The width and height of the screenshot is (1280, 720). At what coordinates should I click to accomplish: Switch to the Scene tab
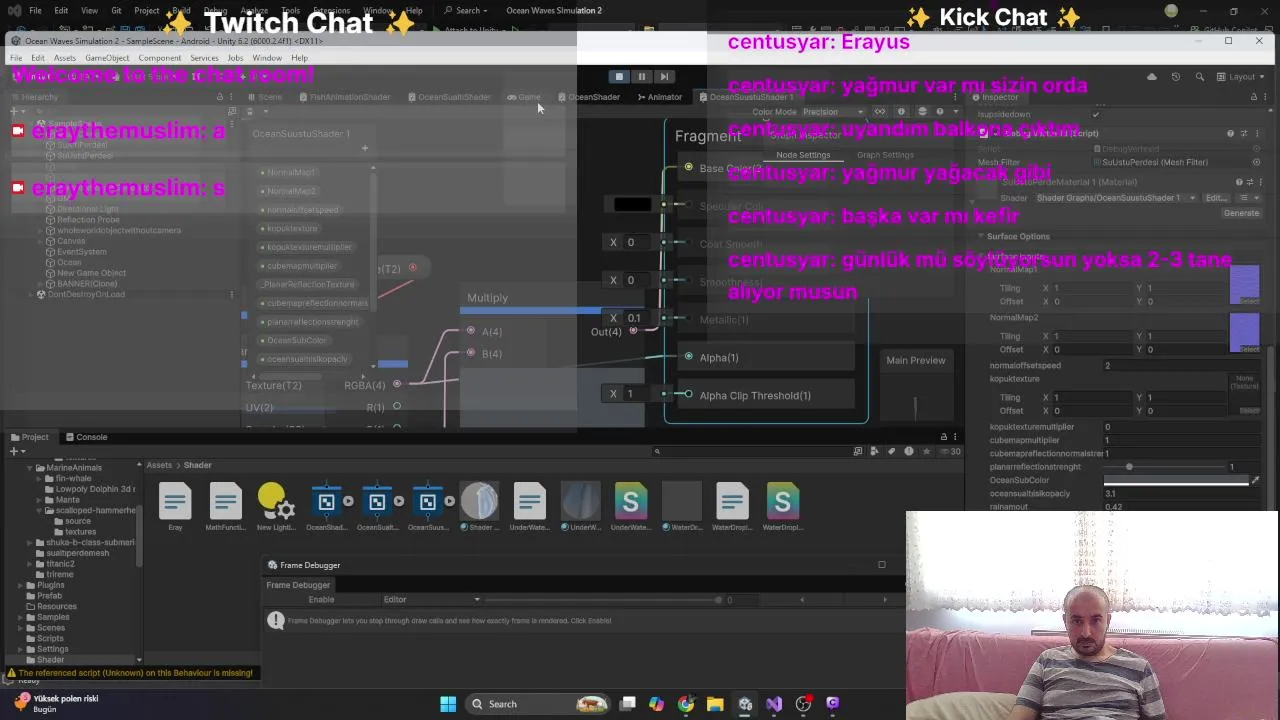click(x=265, y=97)
